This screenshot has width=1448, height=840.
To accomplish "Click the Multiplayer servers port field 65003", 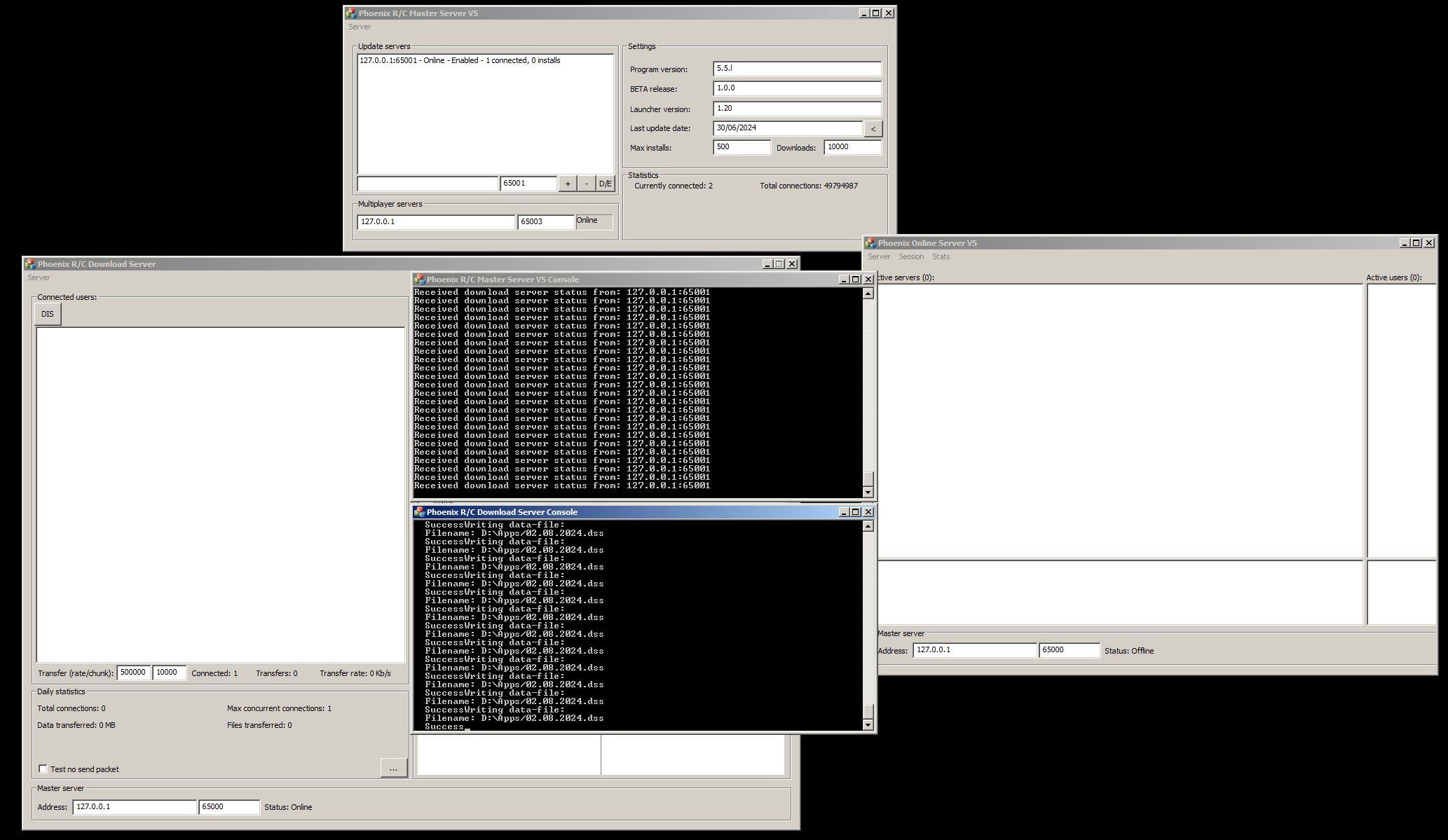I will point(546,222).
